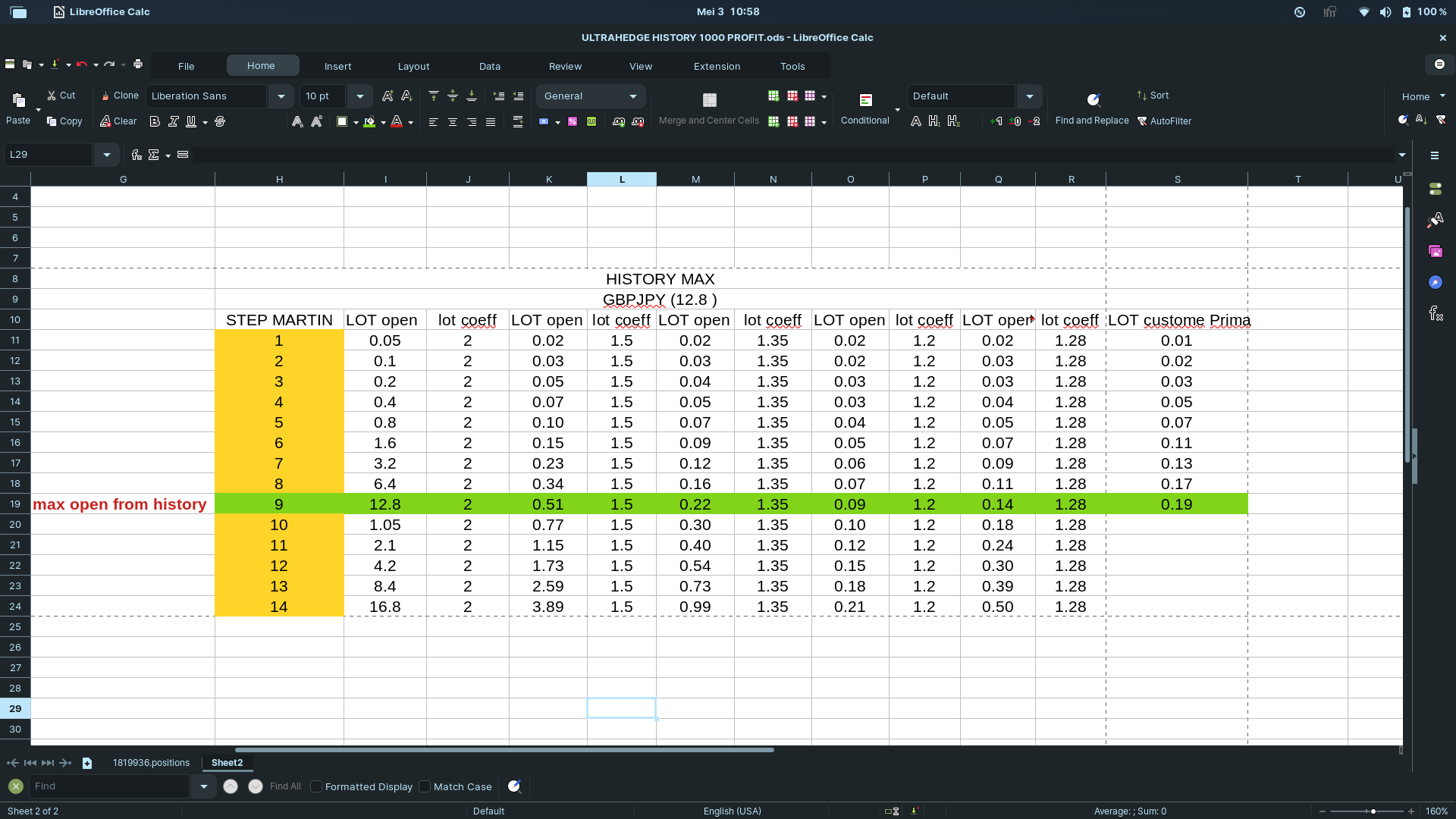This screenshot has width=1456, height=819.
Task: Toggle wrap text icon
Action: pyautogui.click(x=518, y=121)
